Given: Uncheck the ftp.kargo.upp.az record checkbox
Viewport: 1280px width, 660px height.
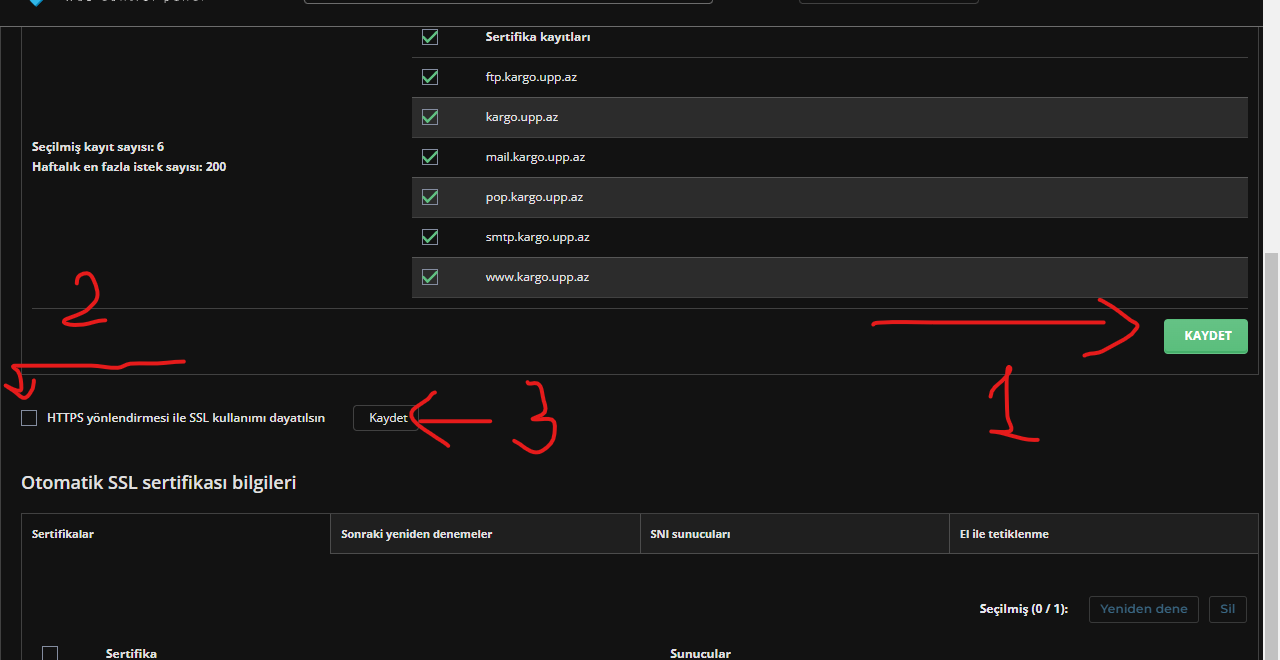Looking at the screenshot, I should tap(430, 77).
